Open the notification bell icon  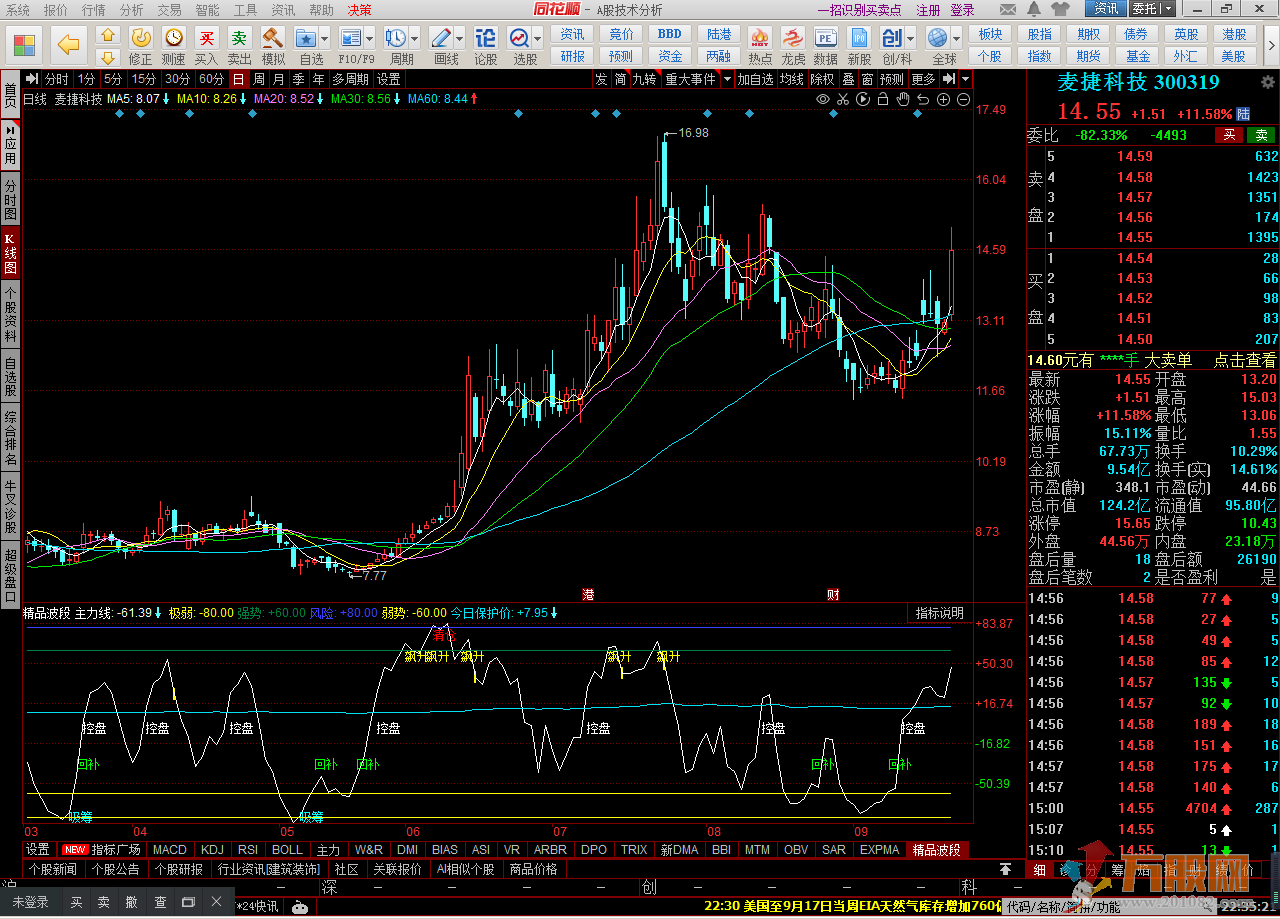point(1032,9)
